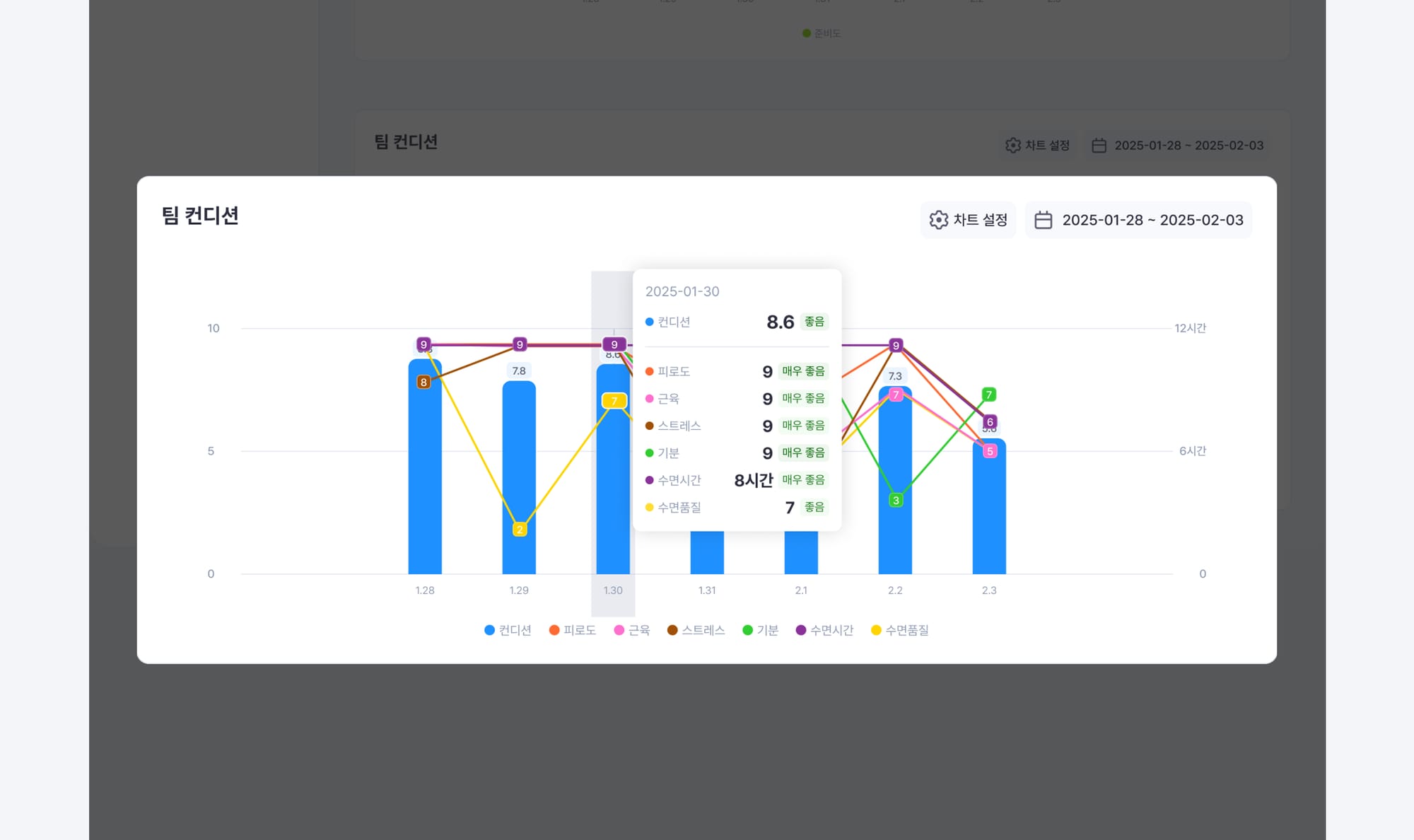Click background 차트 설정 button behind modal
The image size is (1414, 840).
click(1037, 145)
